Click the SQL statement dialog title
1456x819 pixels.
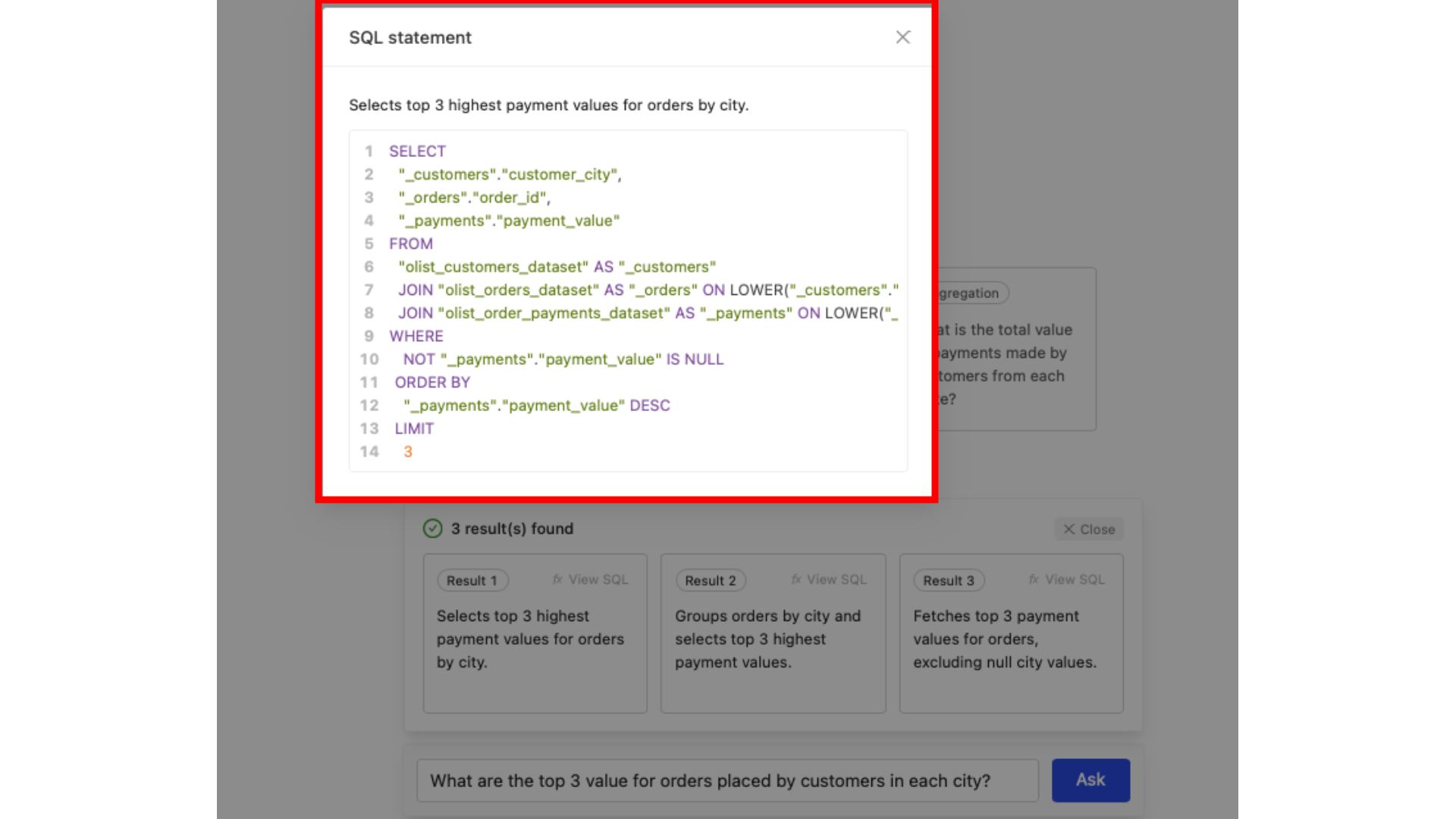click(x=410, y=37)
